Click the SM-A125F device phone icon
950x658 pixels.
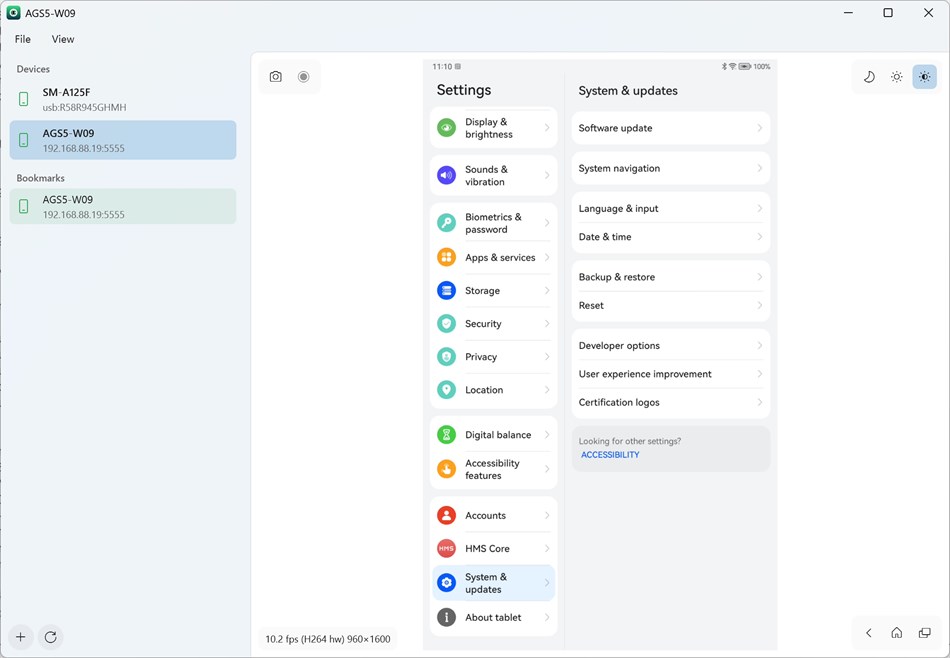pyautogui.click(x=24, y=99)
